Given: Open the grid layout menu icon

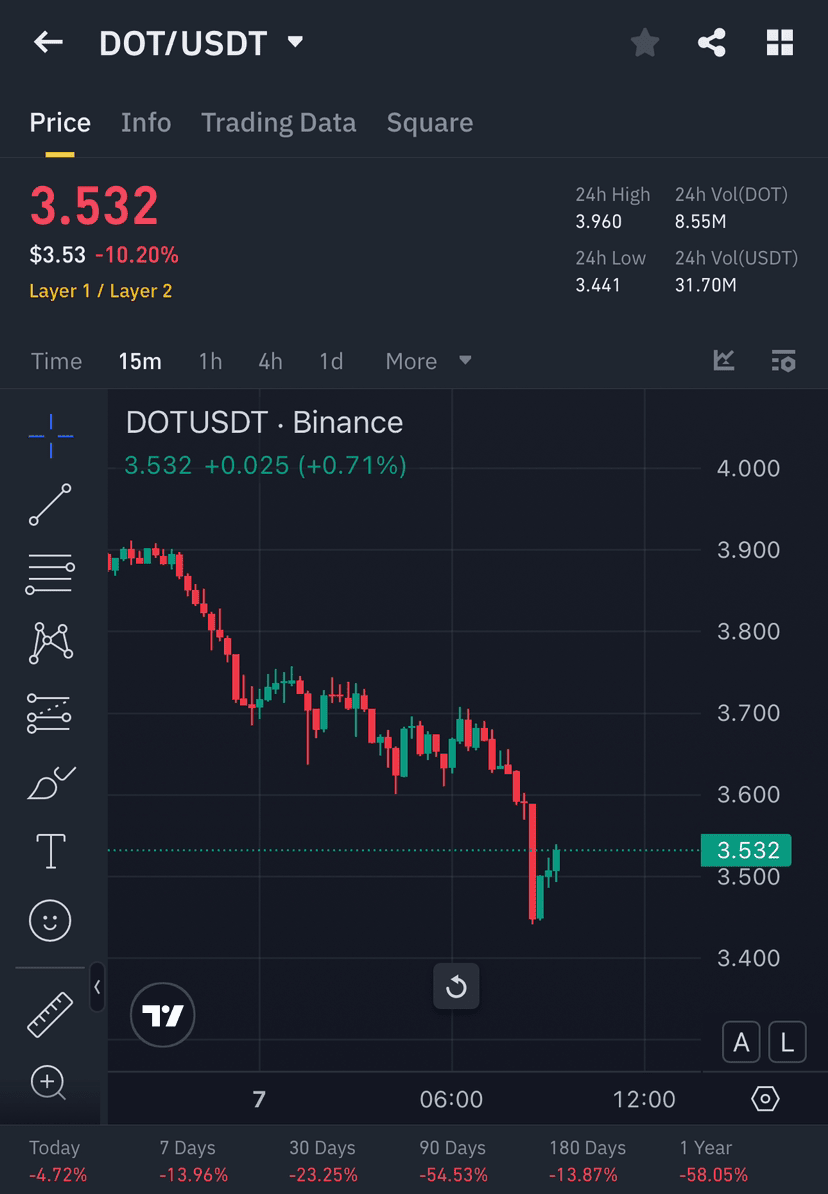Looking at the screenshot, I should (779, 43).
